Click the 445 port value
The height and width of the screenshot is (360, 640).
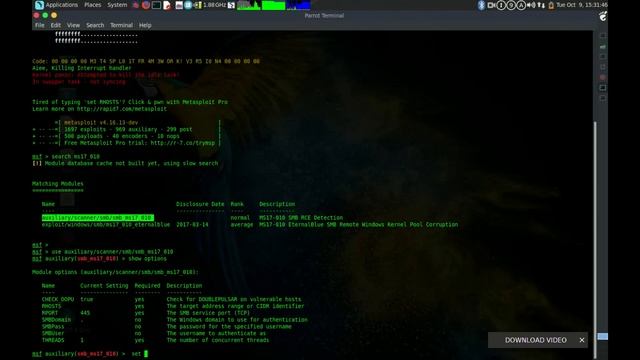tap(85, 313)
